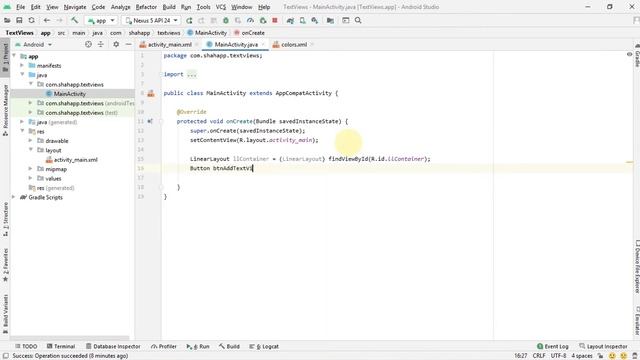Open the TODO tool window

pyautogui.click(x=26, y=347)
